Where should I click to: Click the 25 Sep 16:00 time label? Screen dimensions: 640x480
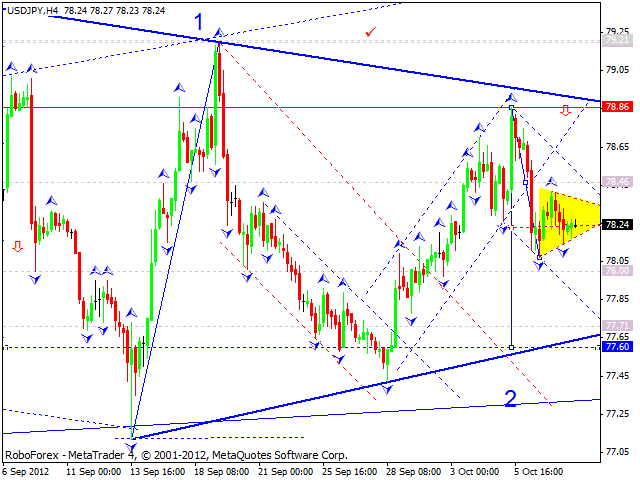point(350,471)
